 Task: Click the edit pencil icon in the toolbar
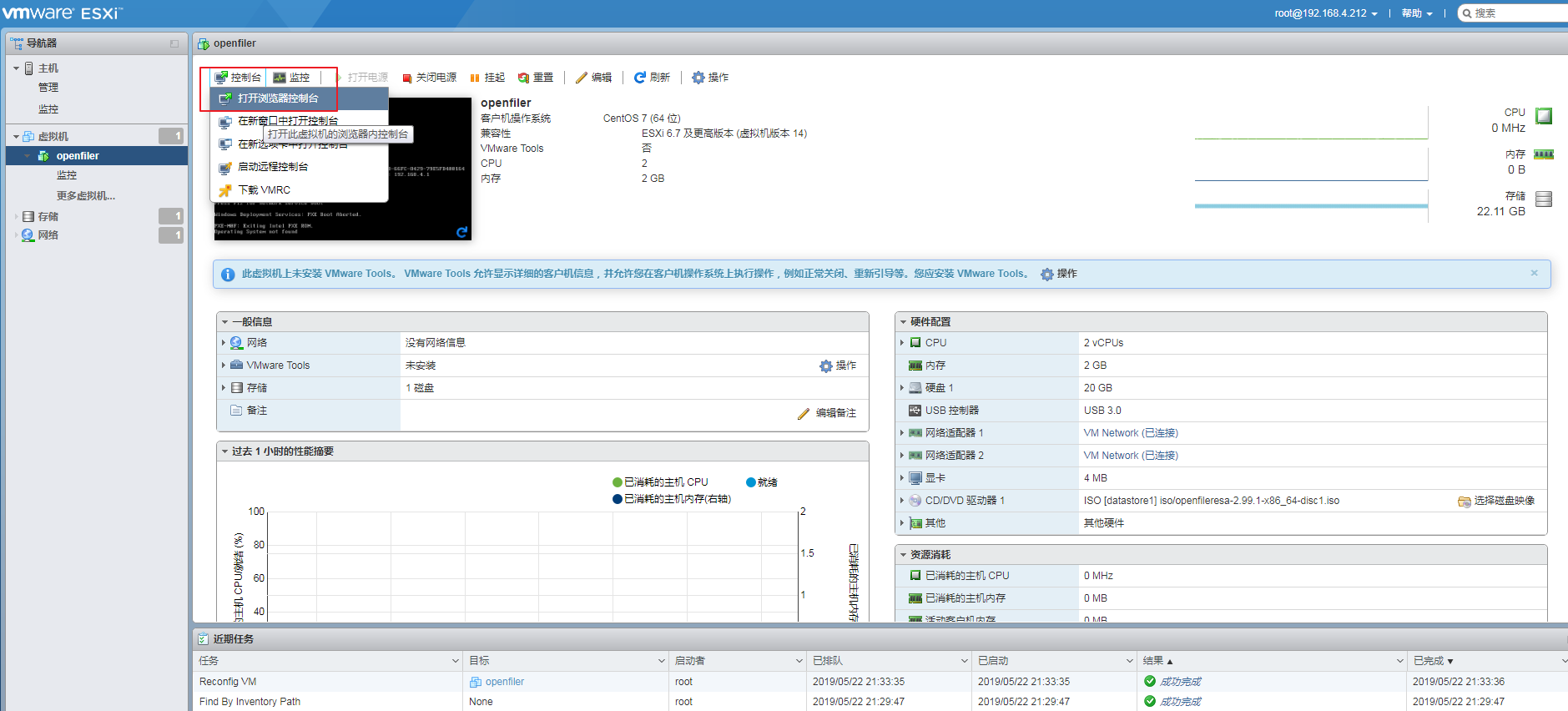point(582,78)
